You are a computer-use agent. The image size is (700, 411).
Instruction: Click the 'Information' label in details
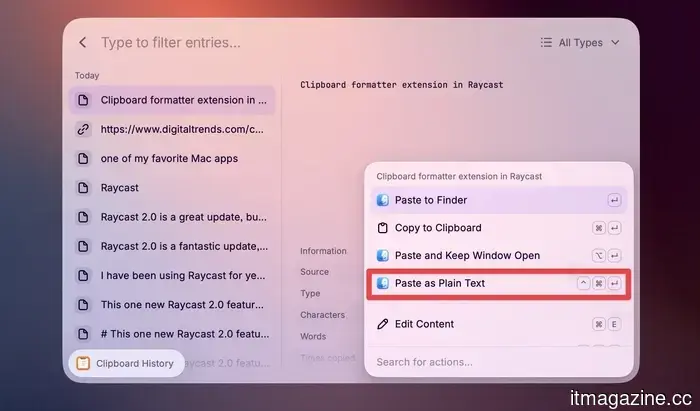click(x=323, y=251)
